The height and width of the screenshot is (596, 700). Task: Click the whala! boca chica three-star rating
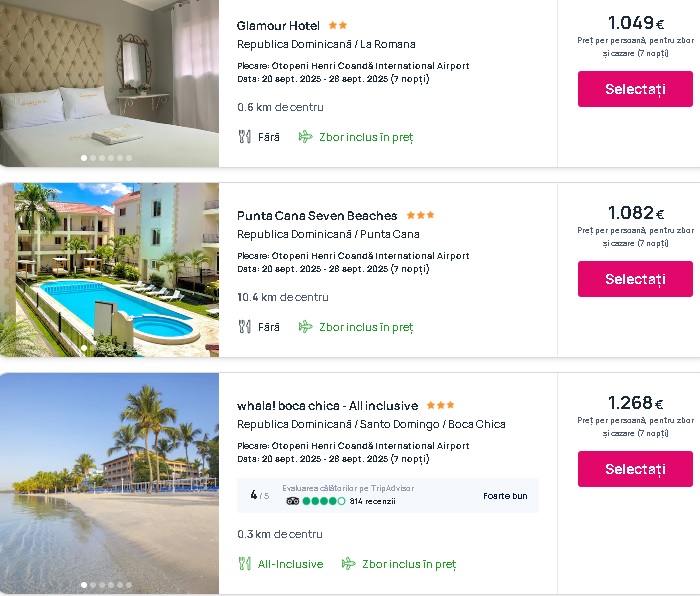[x=440, y=405]
